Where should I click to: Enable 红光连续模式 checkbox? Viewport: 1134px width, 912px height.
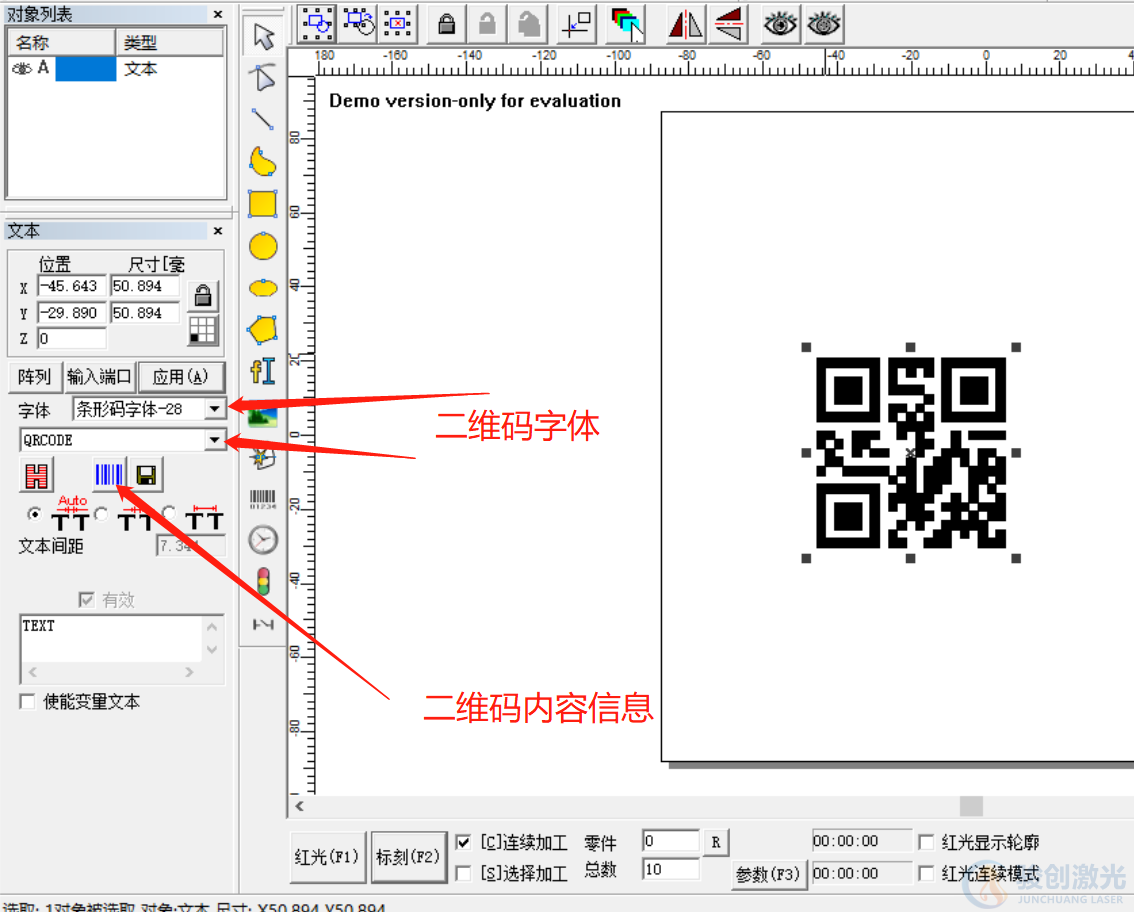(926, 873)
